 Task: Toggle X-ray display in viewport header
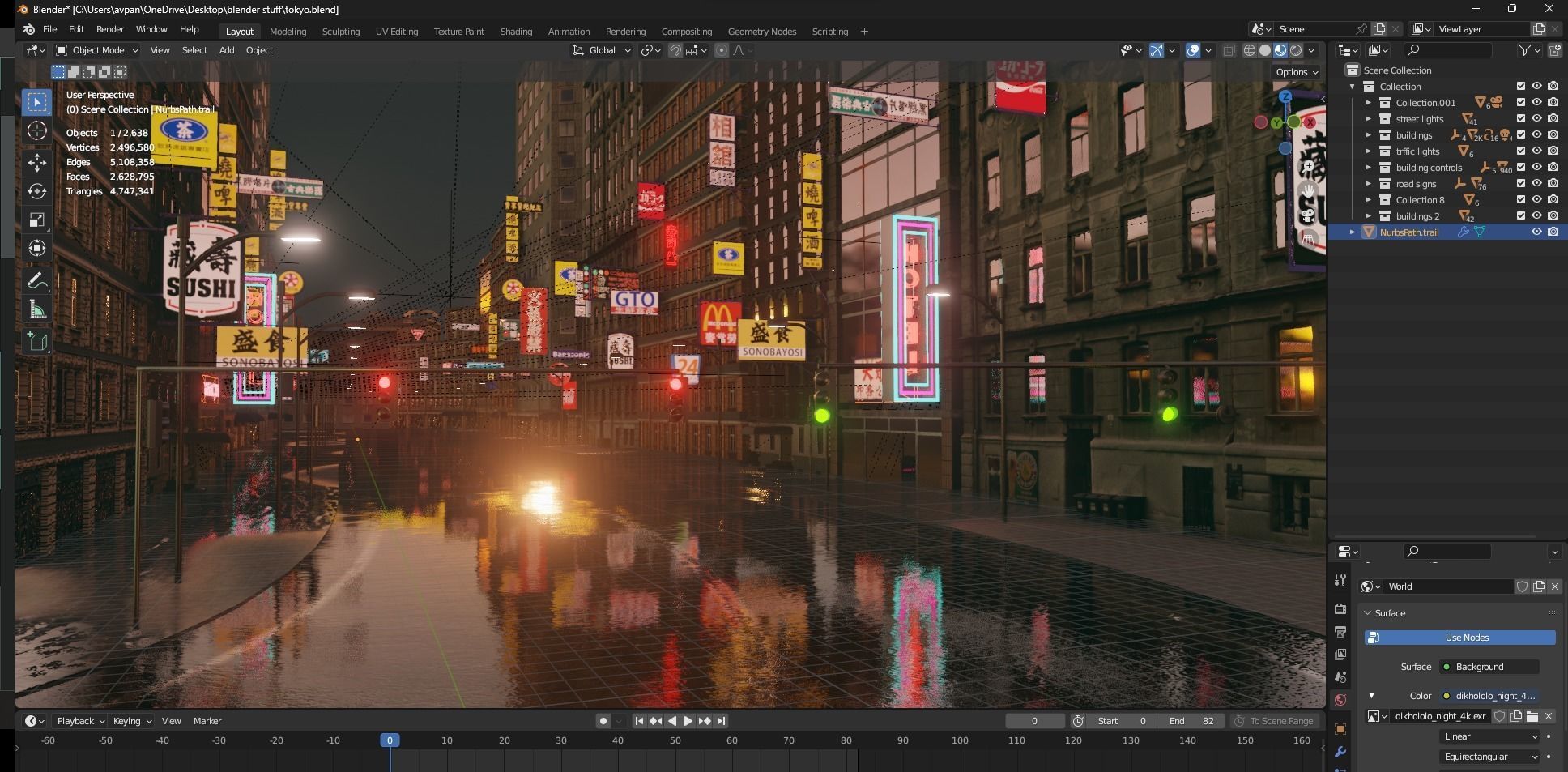[x=1229, y=50]
